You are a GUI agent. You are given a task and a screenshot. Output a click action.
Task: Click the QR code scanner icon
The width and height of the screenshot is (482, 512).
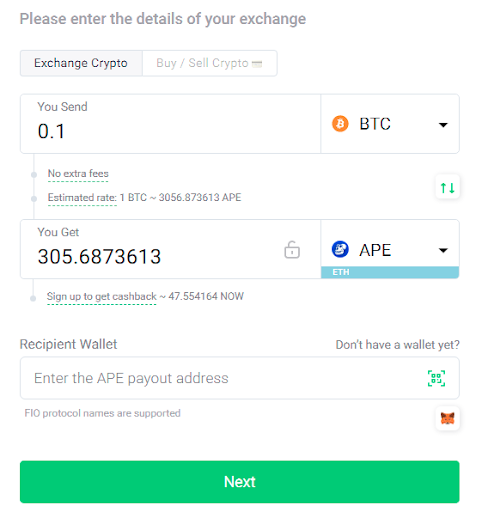(436, 378)
